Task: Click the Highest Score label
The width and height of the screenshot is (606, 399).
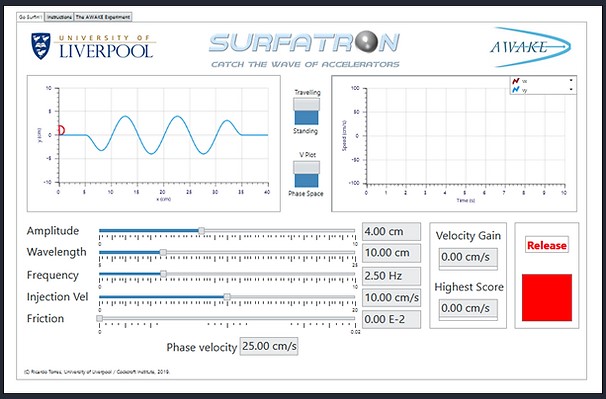Action: 469,287
